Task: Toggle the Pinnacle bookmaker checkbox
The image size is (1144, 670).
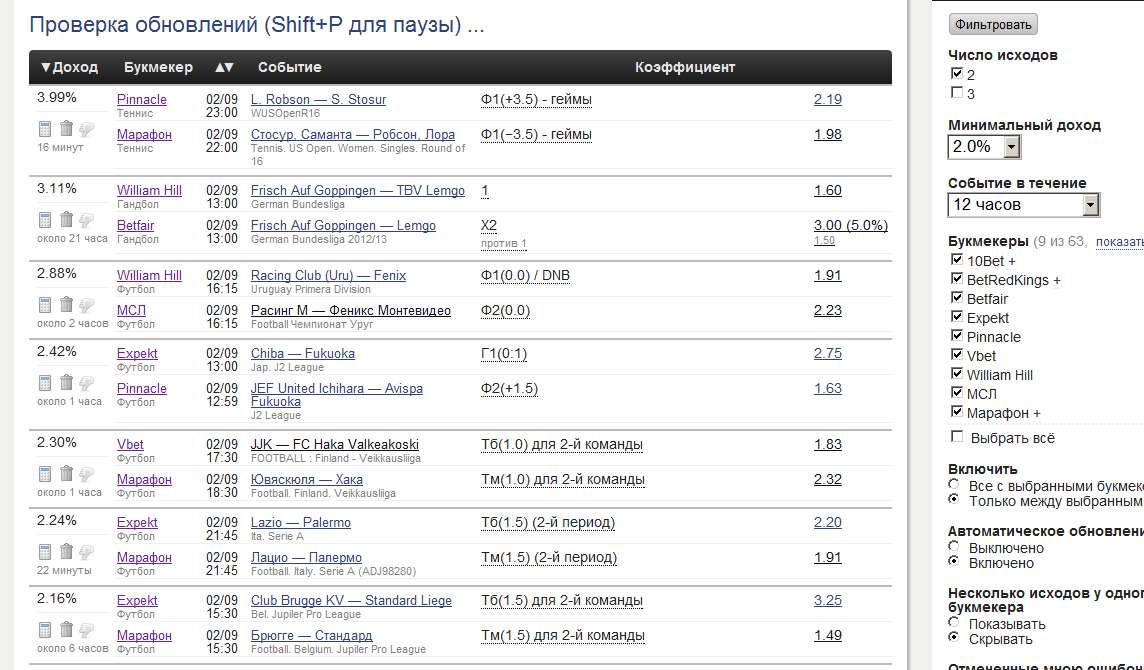Action: (957, 336)
